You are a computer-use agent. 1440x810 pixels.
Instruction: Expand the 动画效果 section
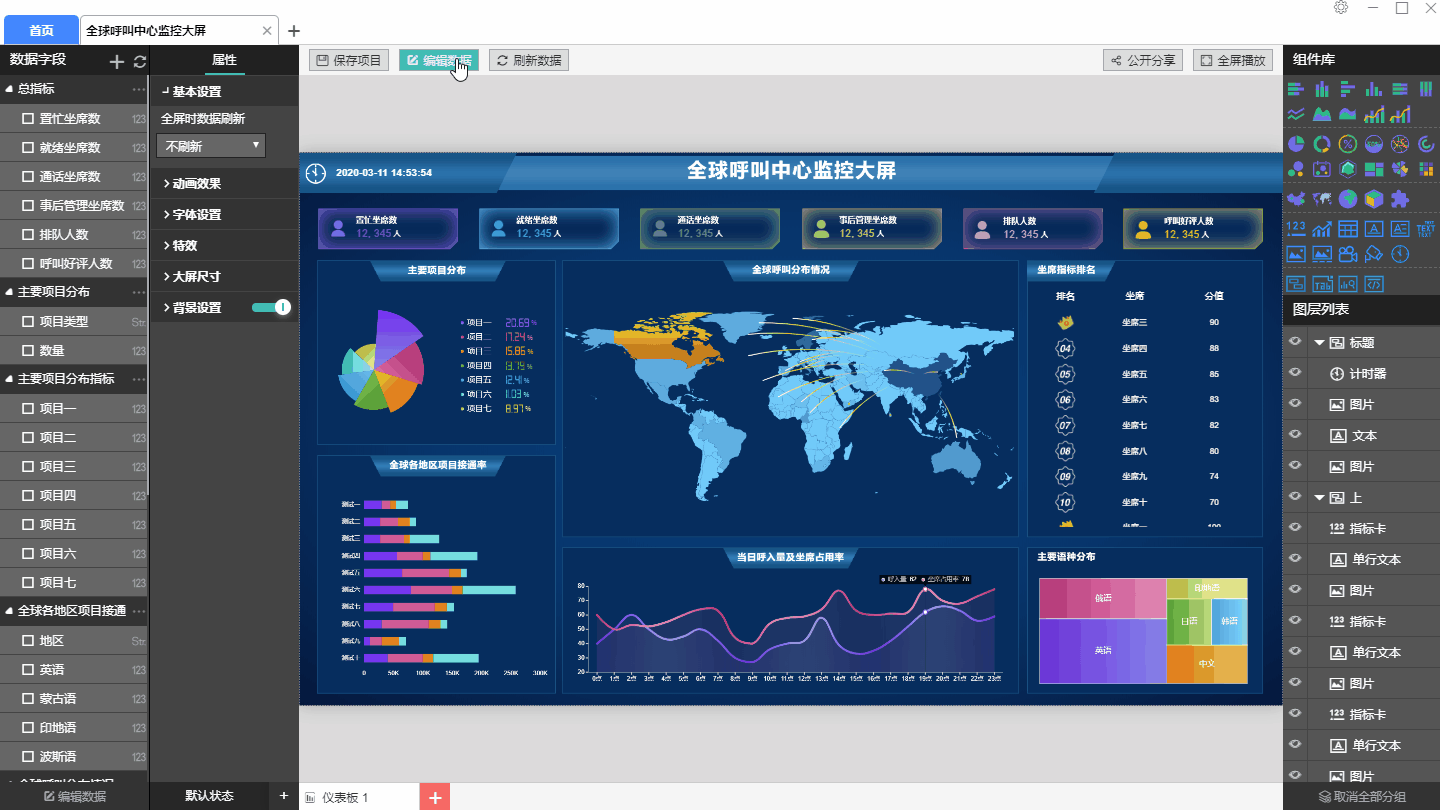tap(225, 184)
